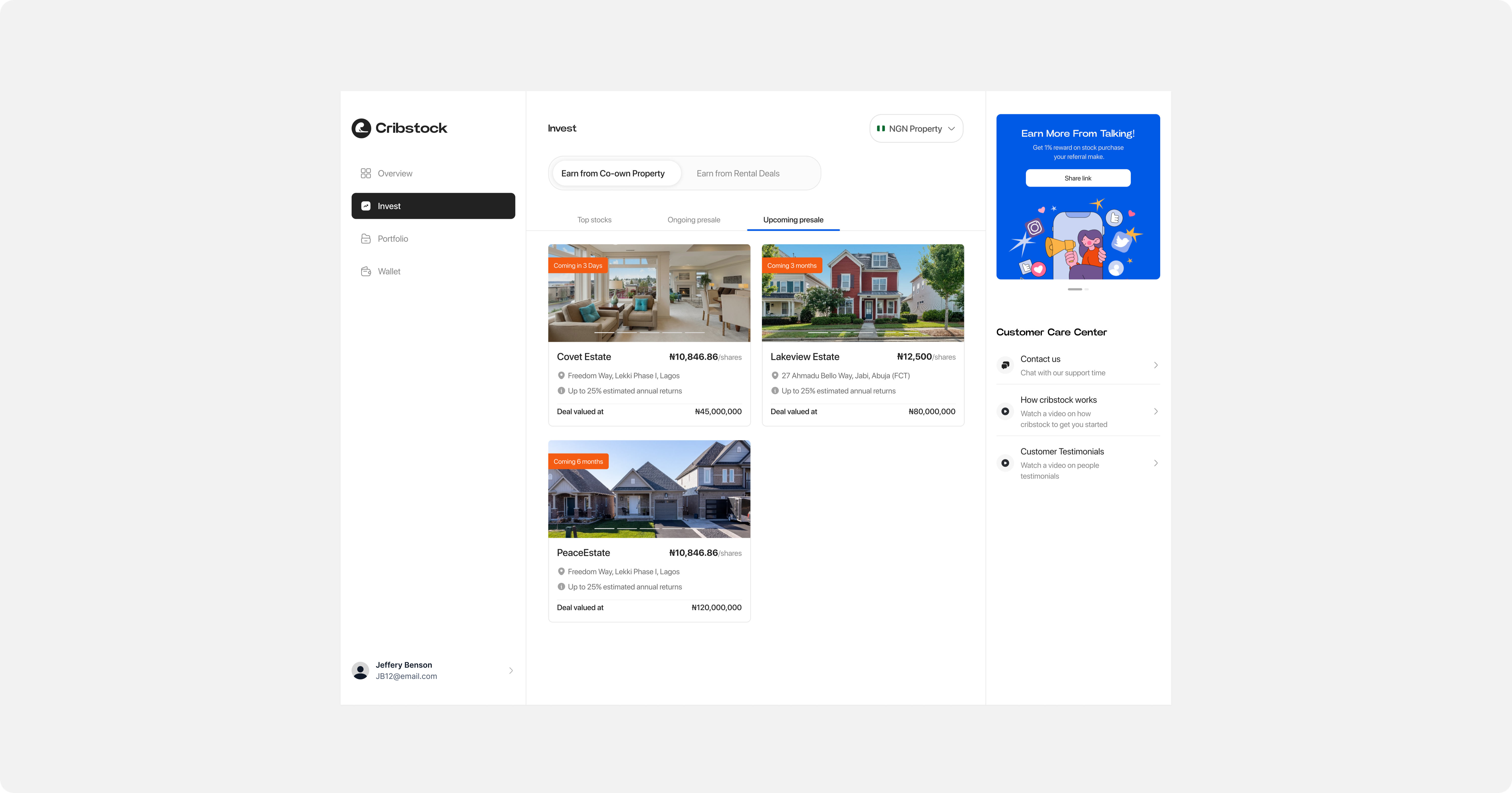
Task: Click the ₦12,500/shares price
Action: coord(926,357)
